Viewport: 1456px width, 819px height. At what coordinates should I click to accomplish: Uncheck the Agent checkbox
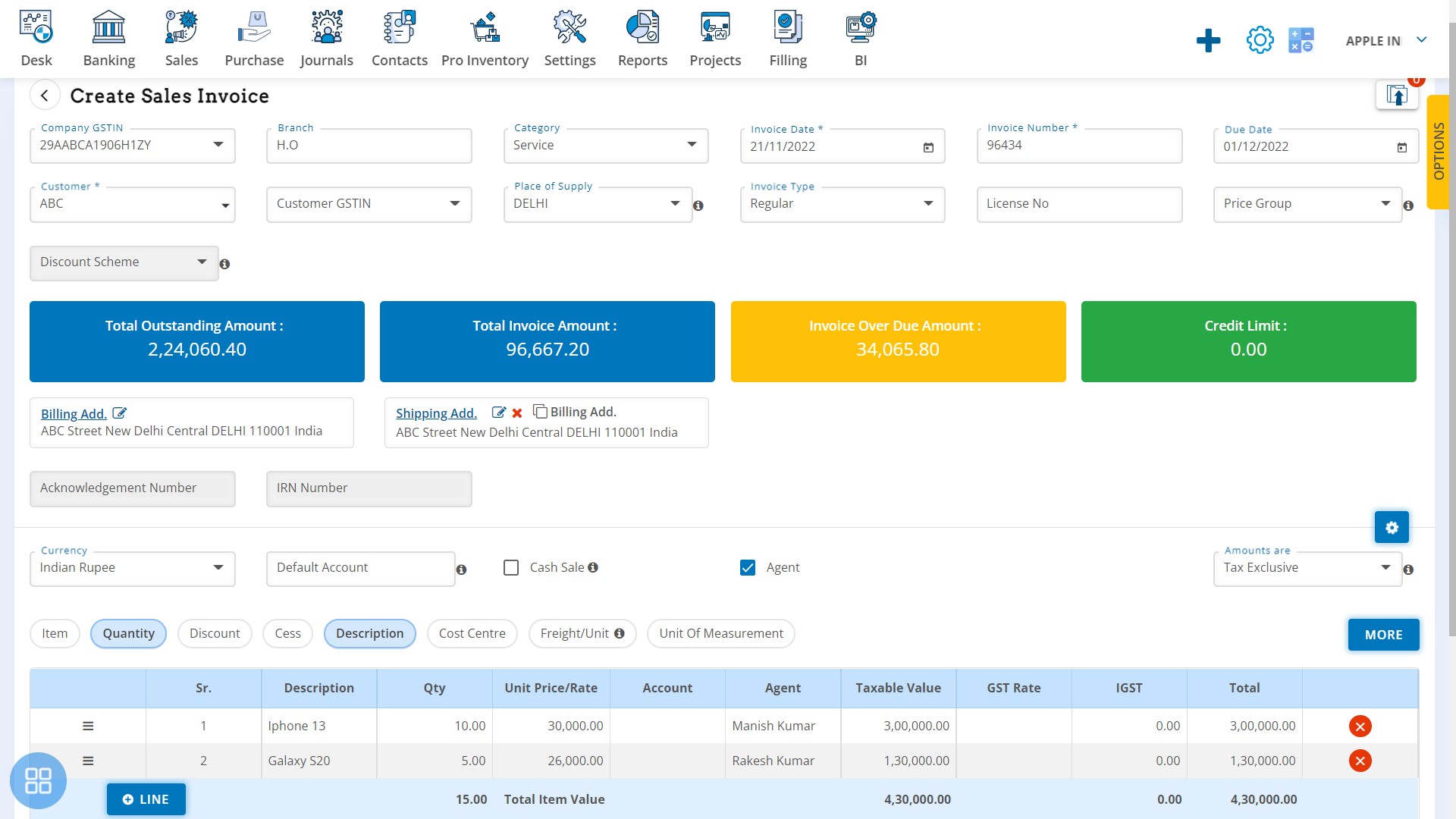[x=748, y=567]
